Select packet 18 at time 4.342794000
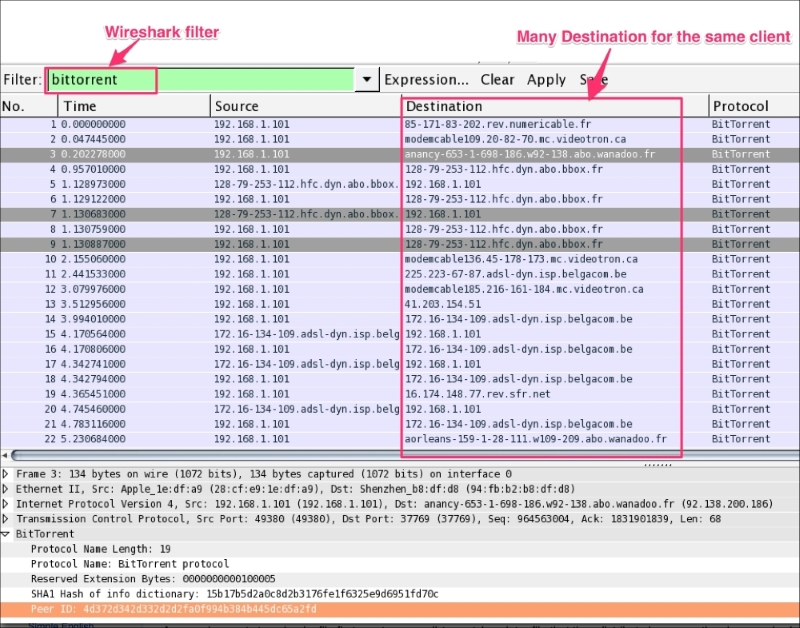The image size is (800, 628). coord(400,379)
